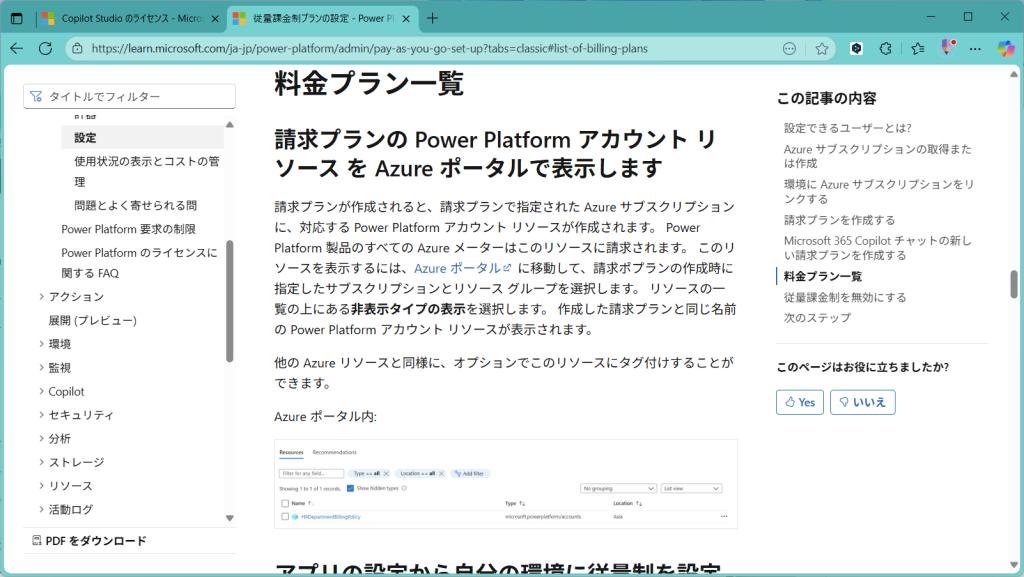This screenshot has width=1024, height=577.
Task: Jump to Azure サブスクリプションの取得または作成
Action: (x=878, y=156)
